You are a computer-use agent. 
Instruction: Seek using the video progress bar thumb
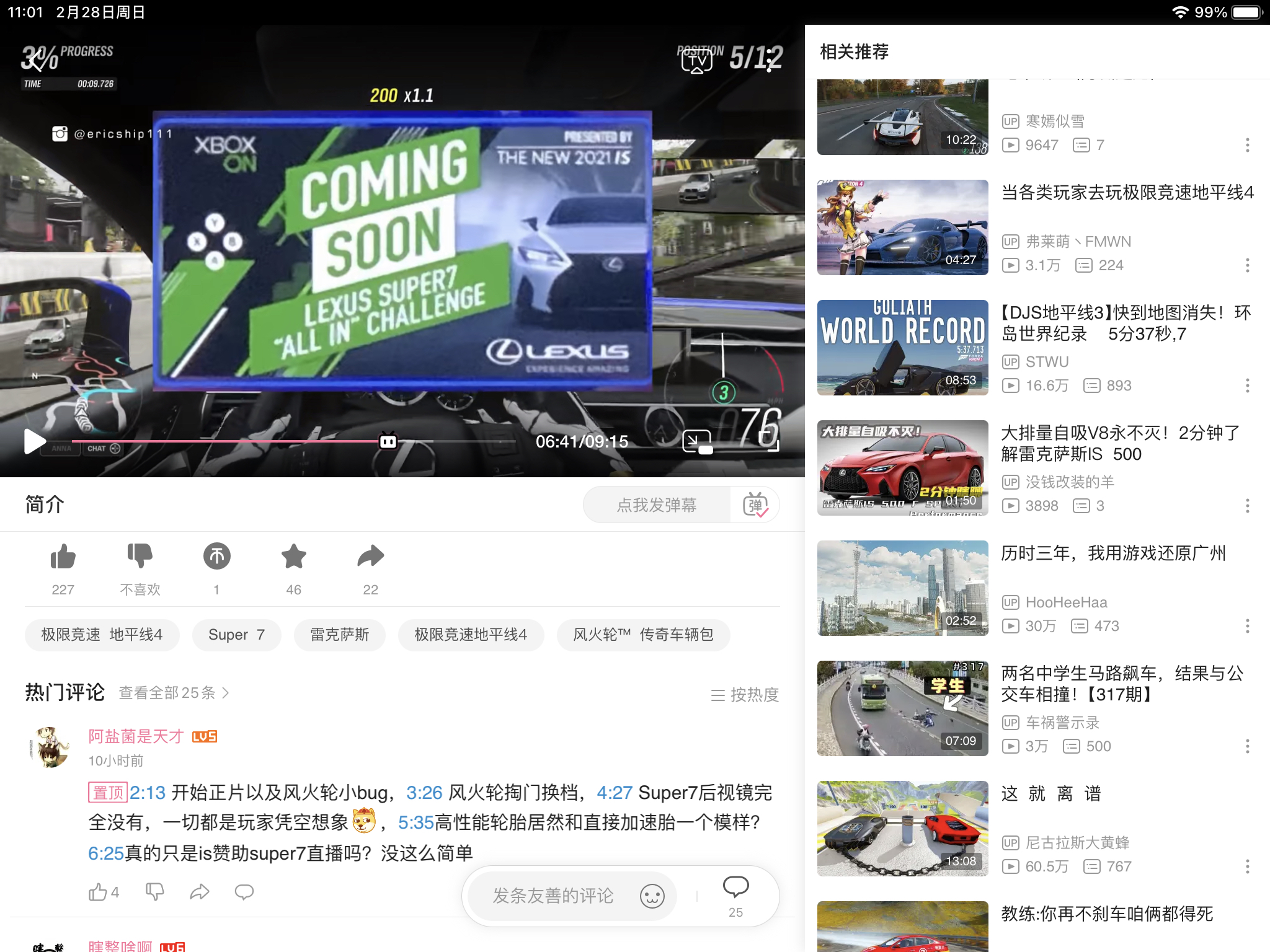(x=388, y=441)
